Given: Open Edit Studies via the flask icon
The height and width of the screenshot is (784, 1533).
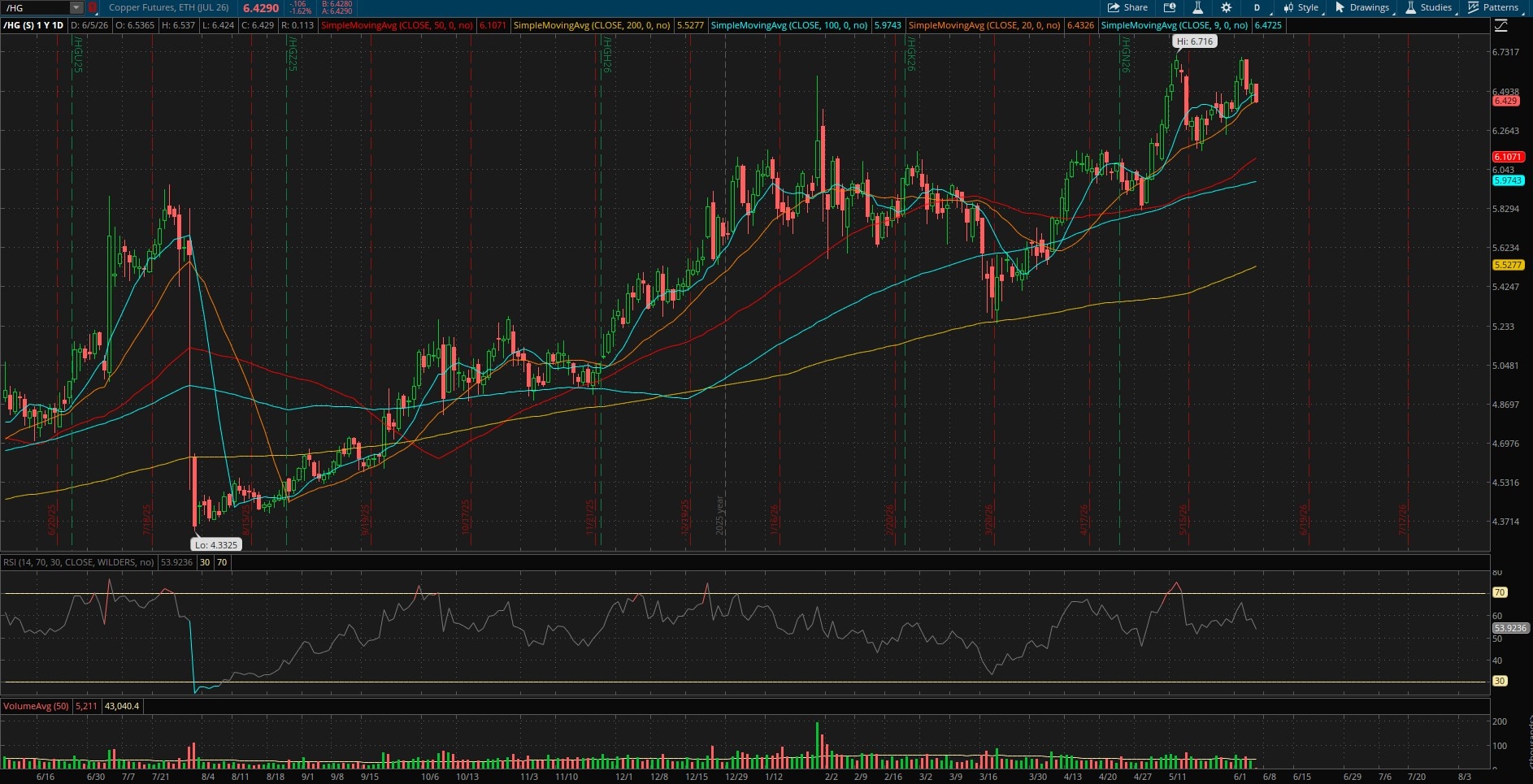Looking at the screenshot, I should (1197, 7).
